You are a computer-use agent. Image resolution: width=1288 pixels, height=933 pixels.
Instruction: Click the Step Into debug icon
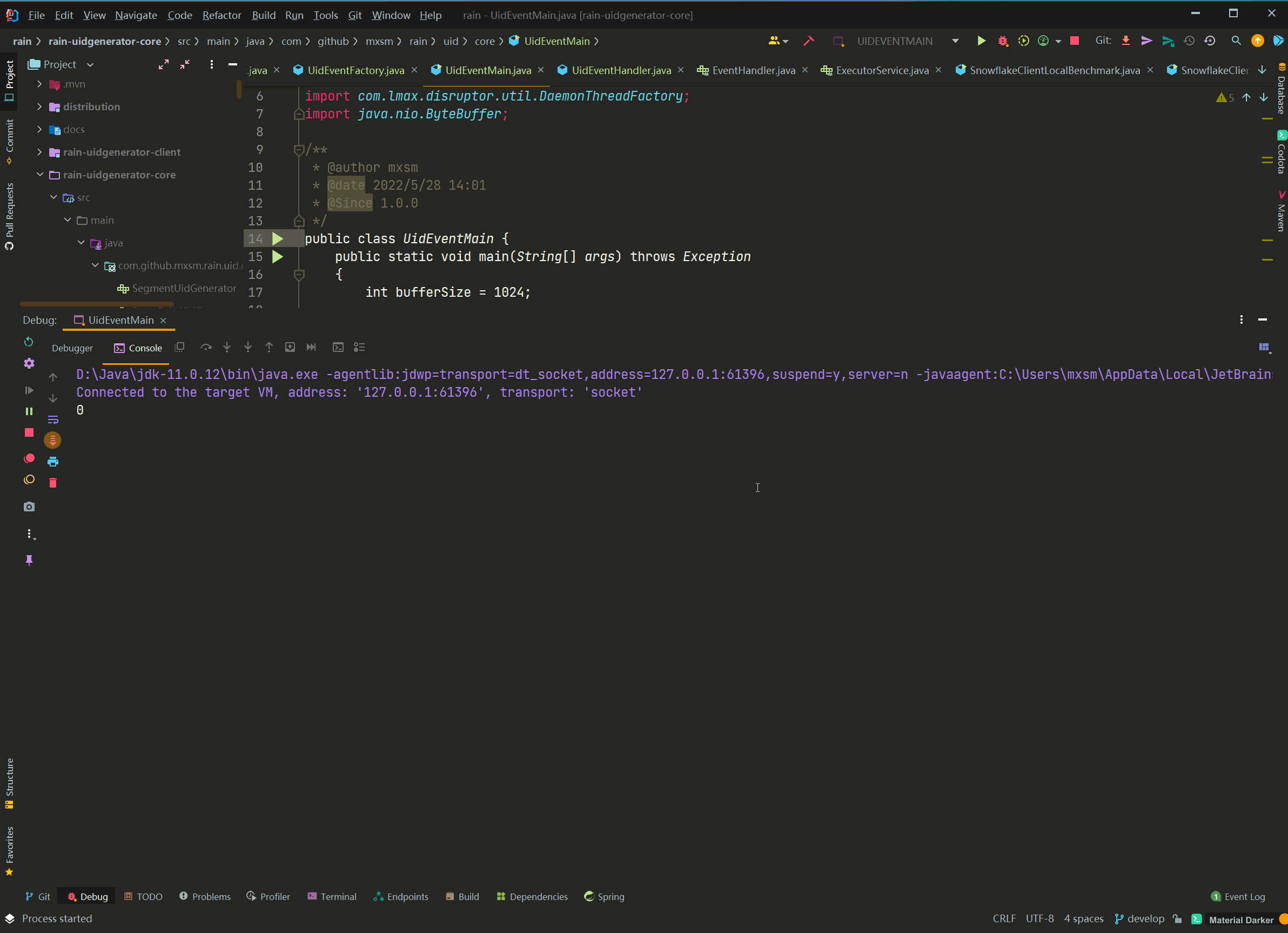(226, 347)
